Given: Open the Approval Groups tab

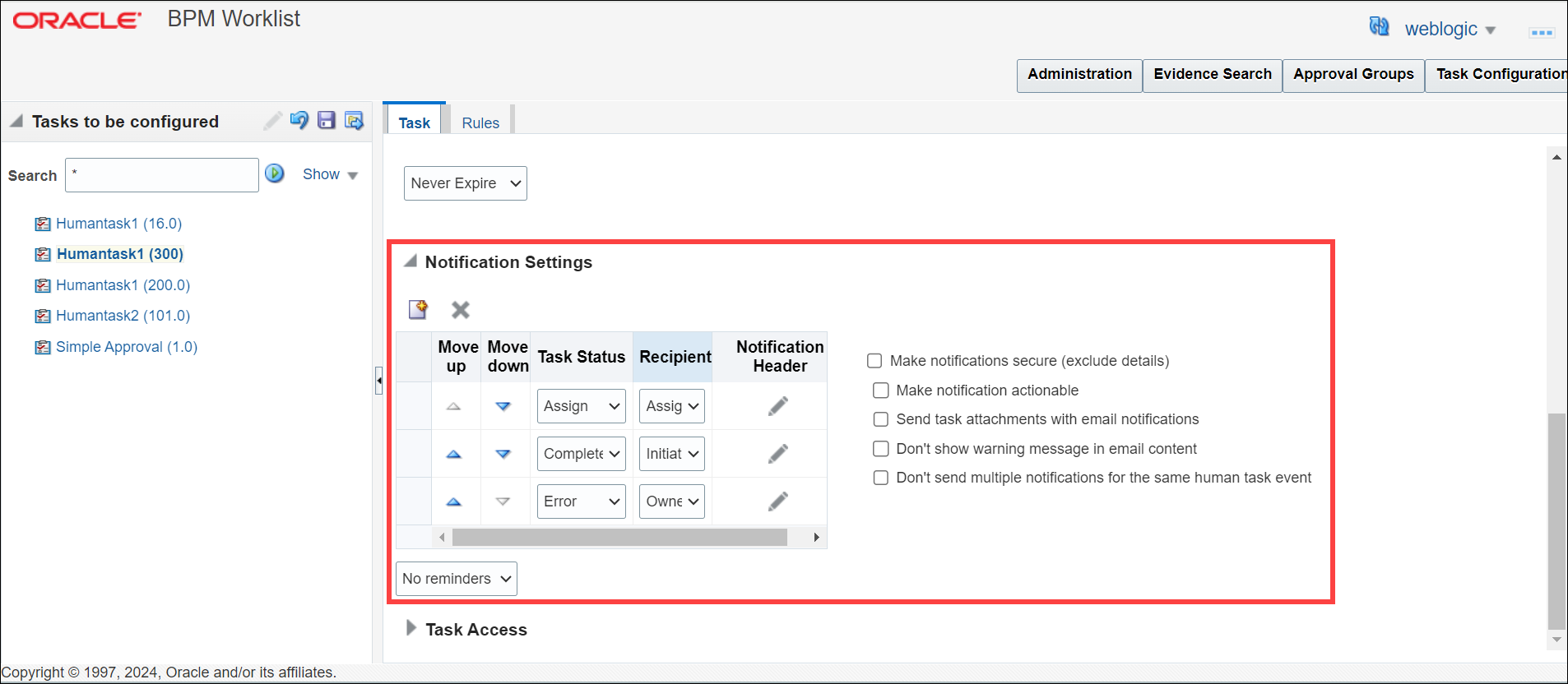Looking at the screenshot, I should point(1353,75).
